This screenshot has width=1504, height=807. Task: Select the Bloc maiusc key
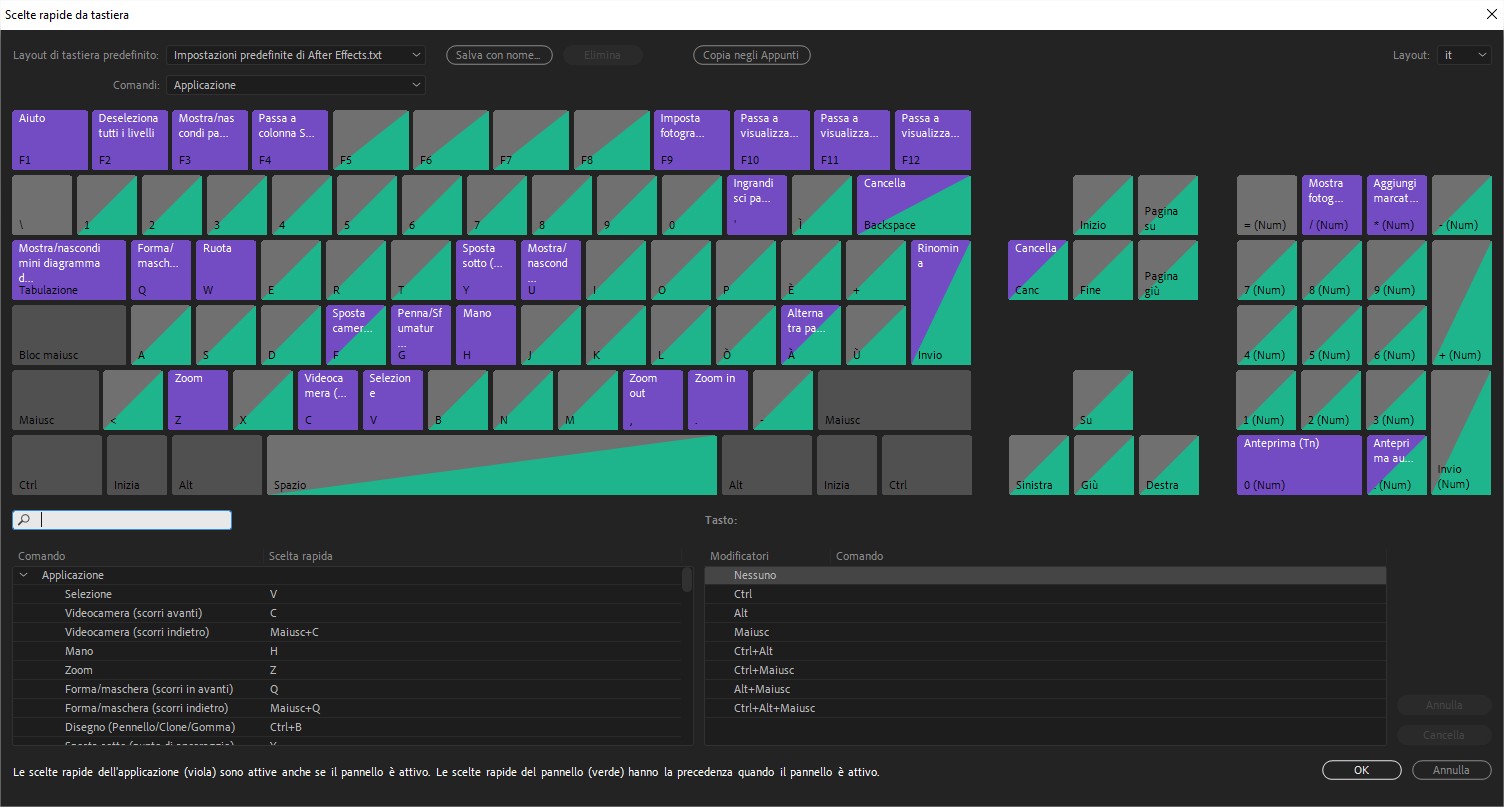pos(69,335)
